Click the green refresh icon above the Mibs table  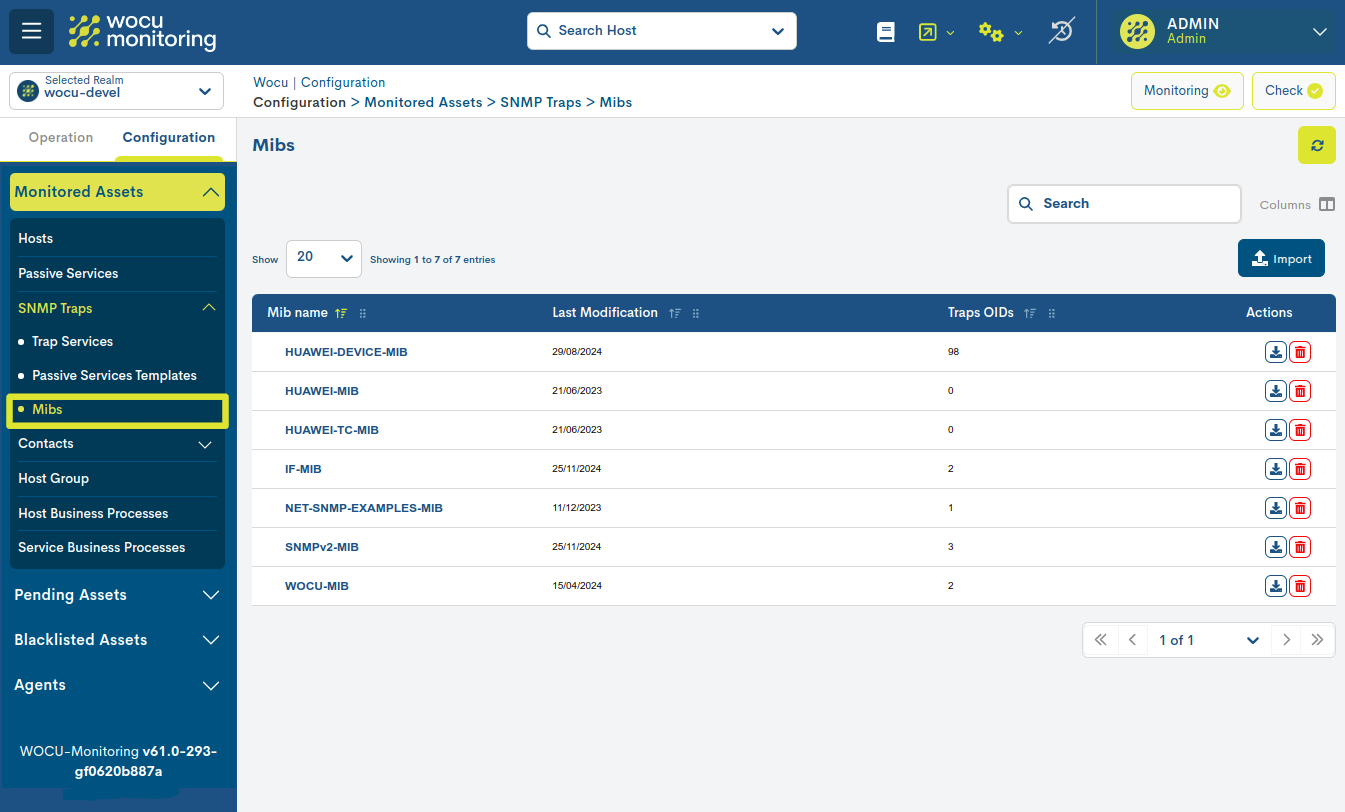(1316, 145)
